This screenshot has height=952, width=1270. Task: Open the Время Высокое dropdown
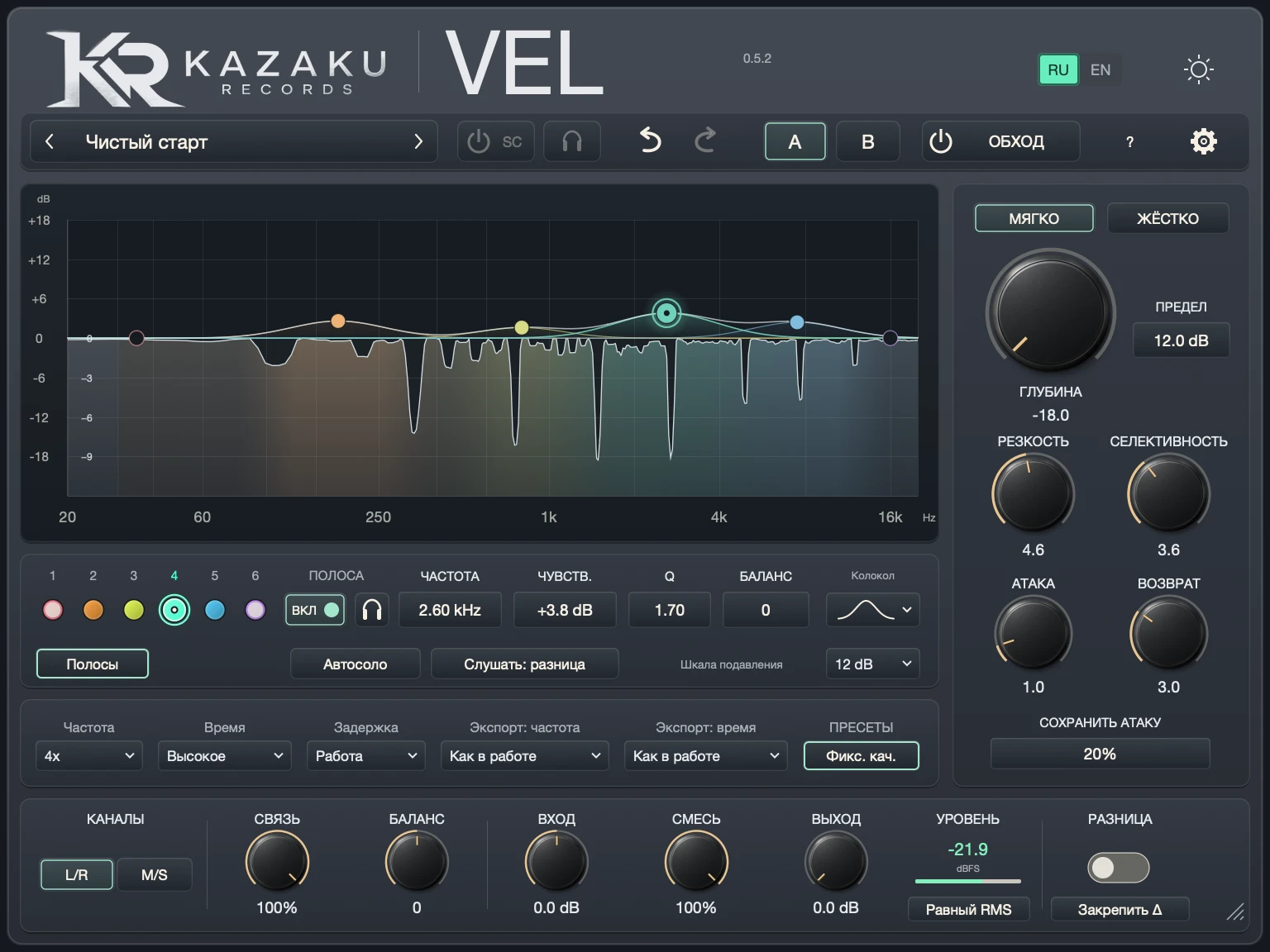point(225,755)
